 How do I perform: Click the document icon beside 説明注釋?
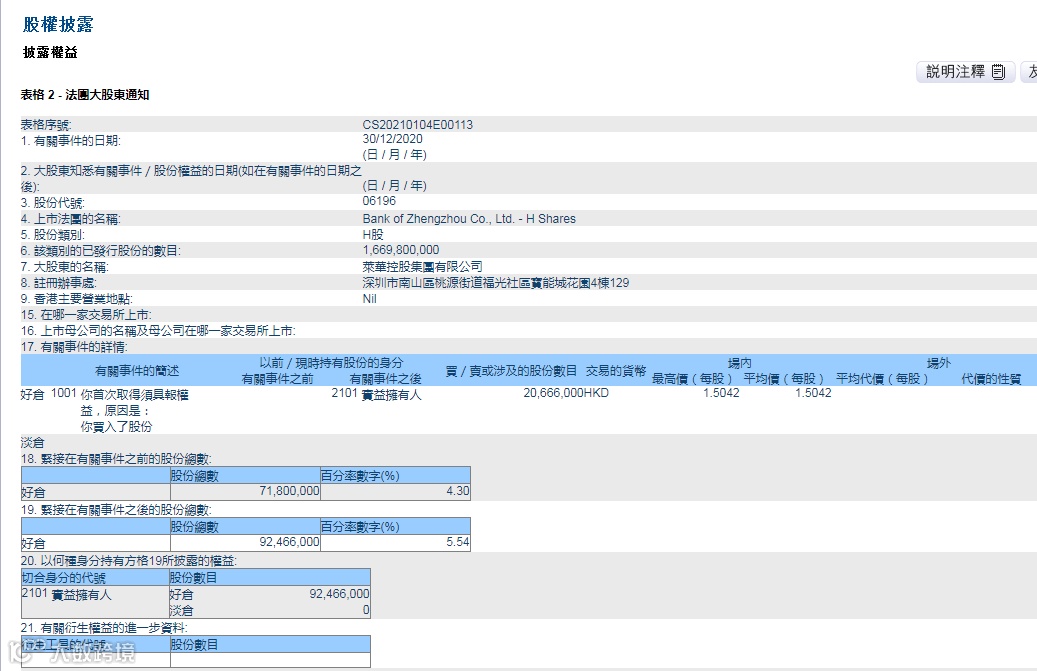[999, 72]
